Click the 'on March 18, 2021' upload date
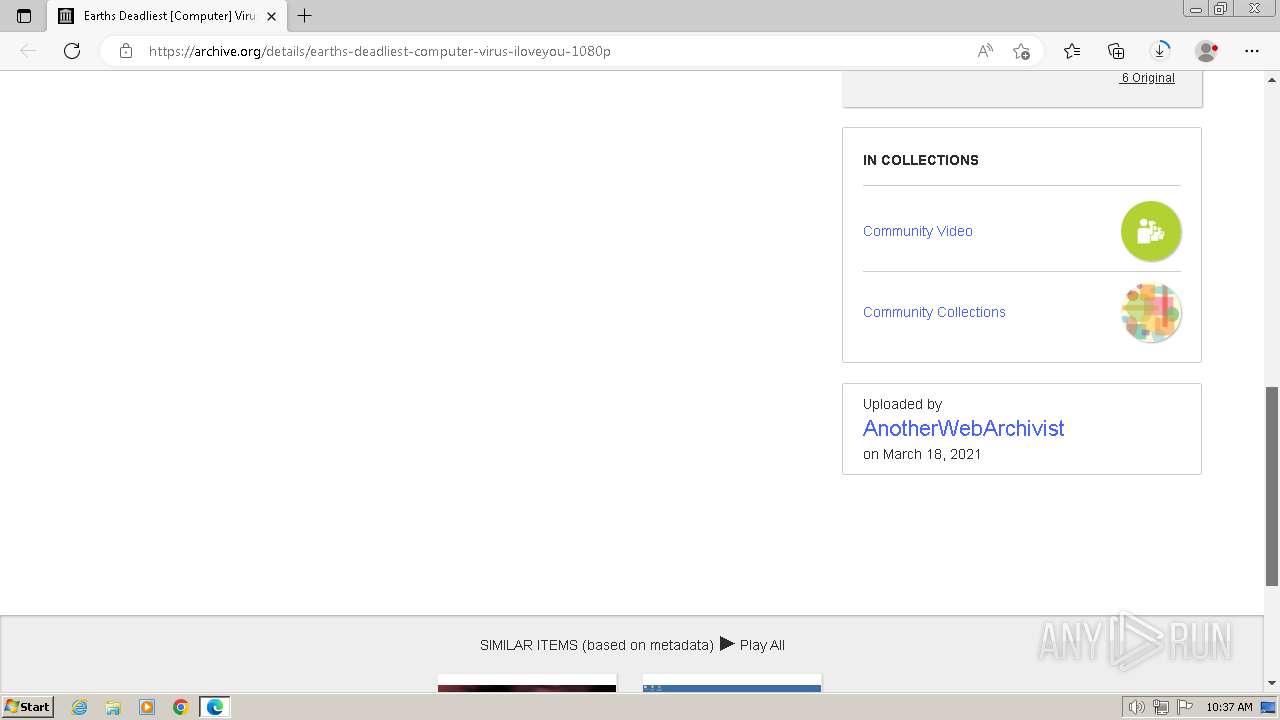 point(922,454)
